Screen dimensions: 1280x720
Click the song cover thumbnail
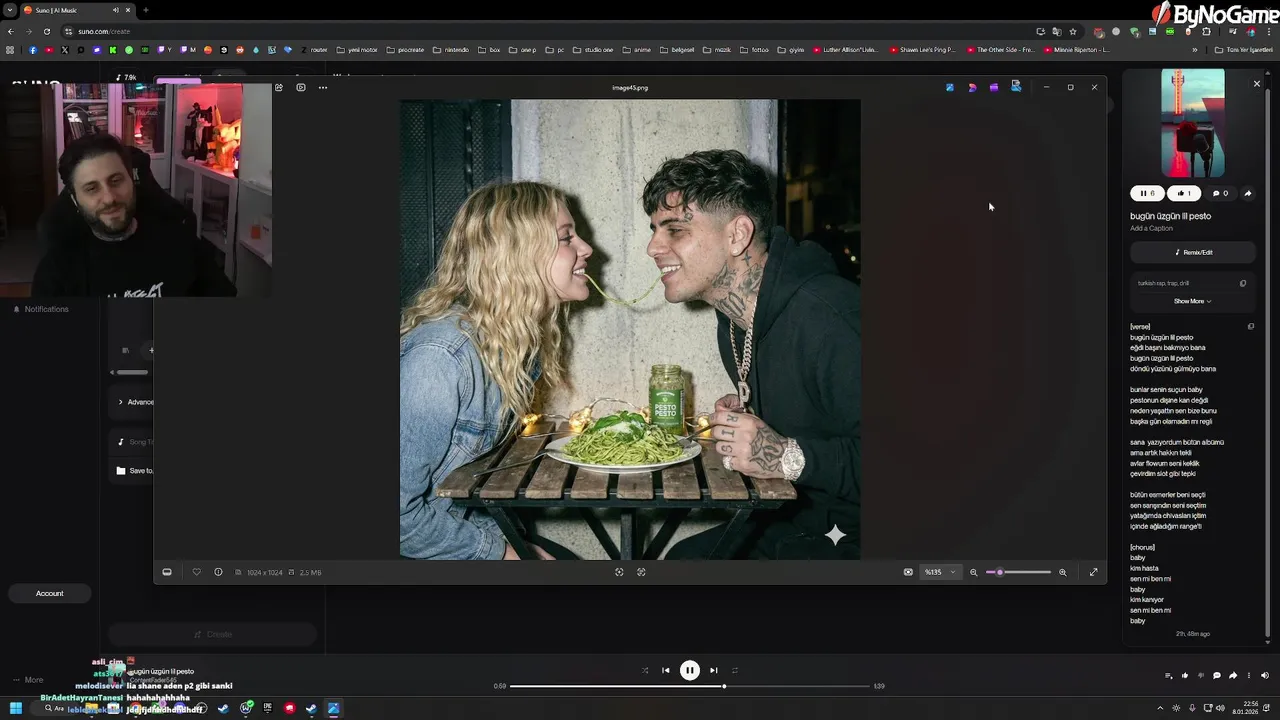1193,123
